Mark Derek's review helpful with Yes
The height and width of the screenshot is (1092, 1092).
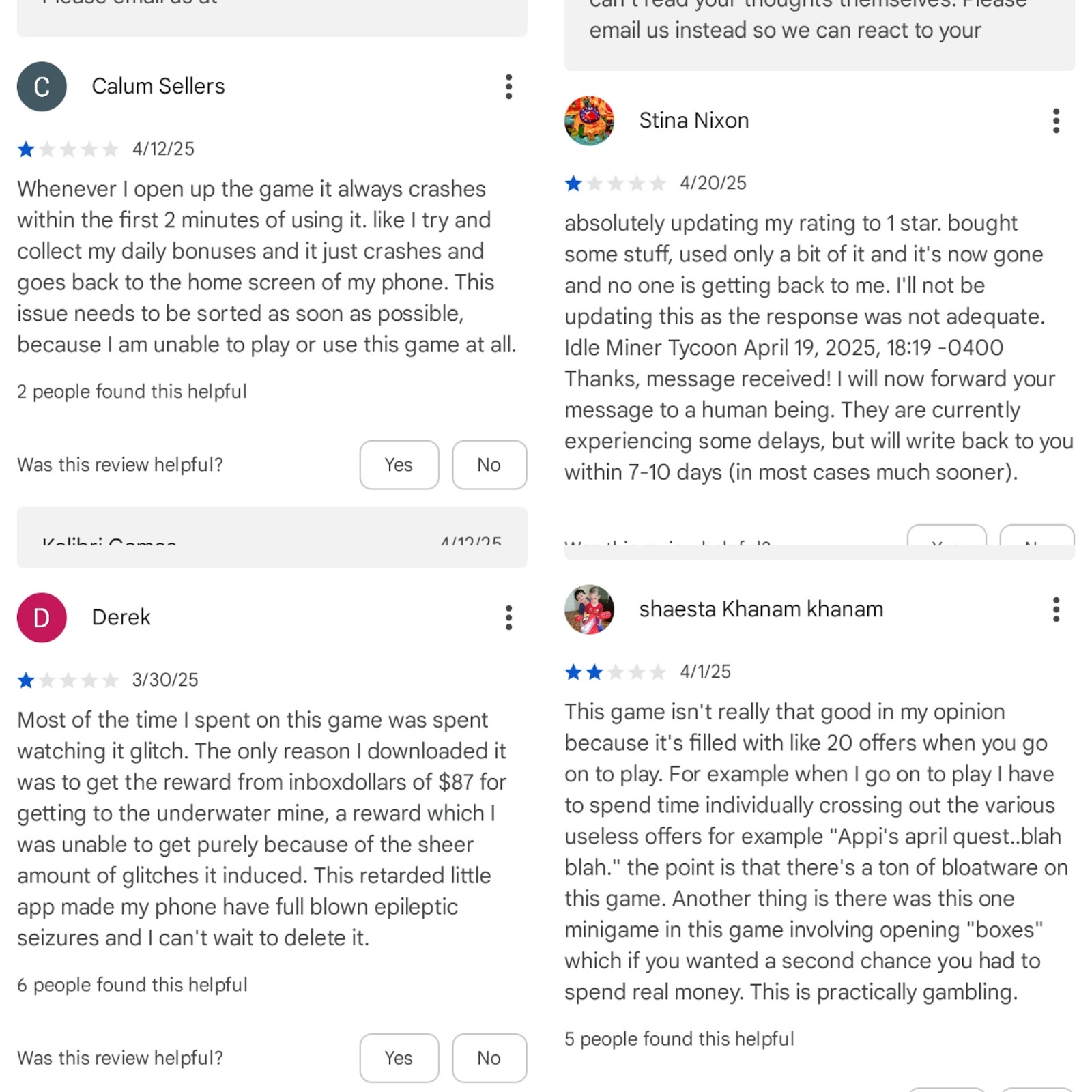399,1058
